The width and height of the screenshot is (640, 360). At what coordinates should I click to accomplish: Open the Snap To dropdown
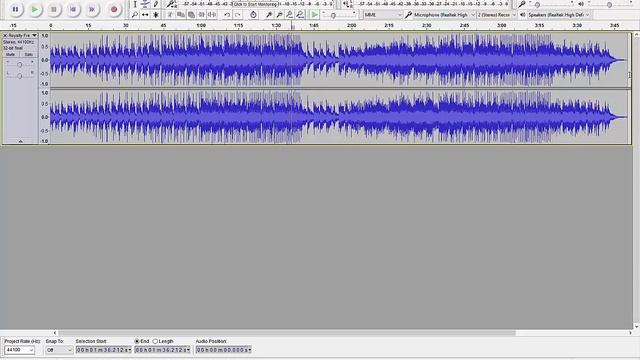59,350
